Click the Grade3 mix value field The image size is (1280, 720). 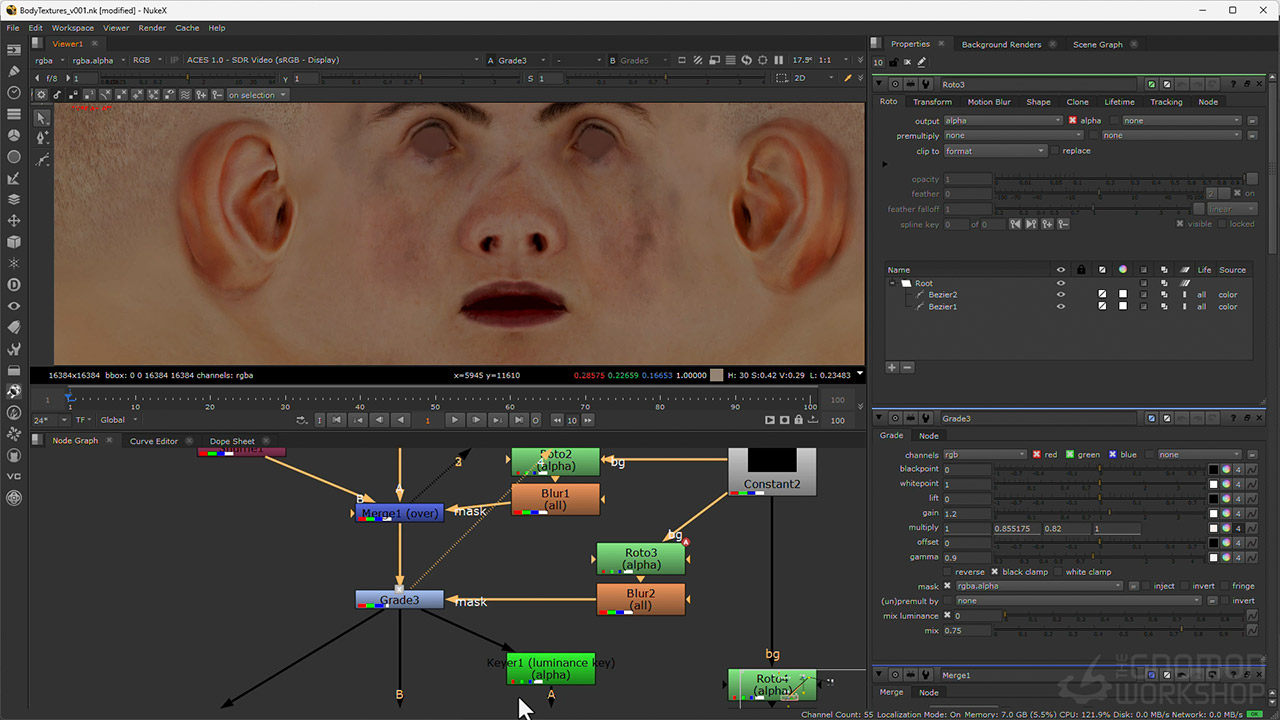pyautogui.click(x=968, y=631)
